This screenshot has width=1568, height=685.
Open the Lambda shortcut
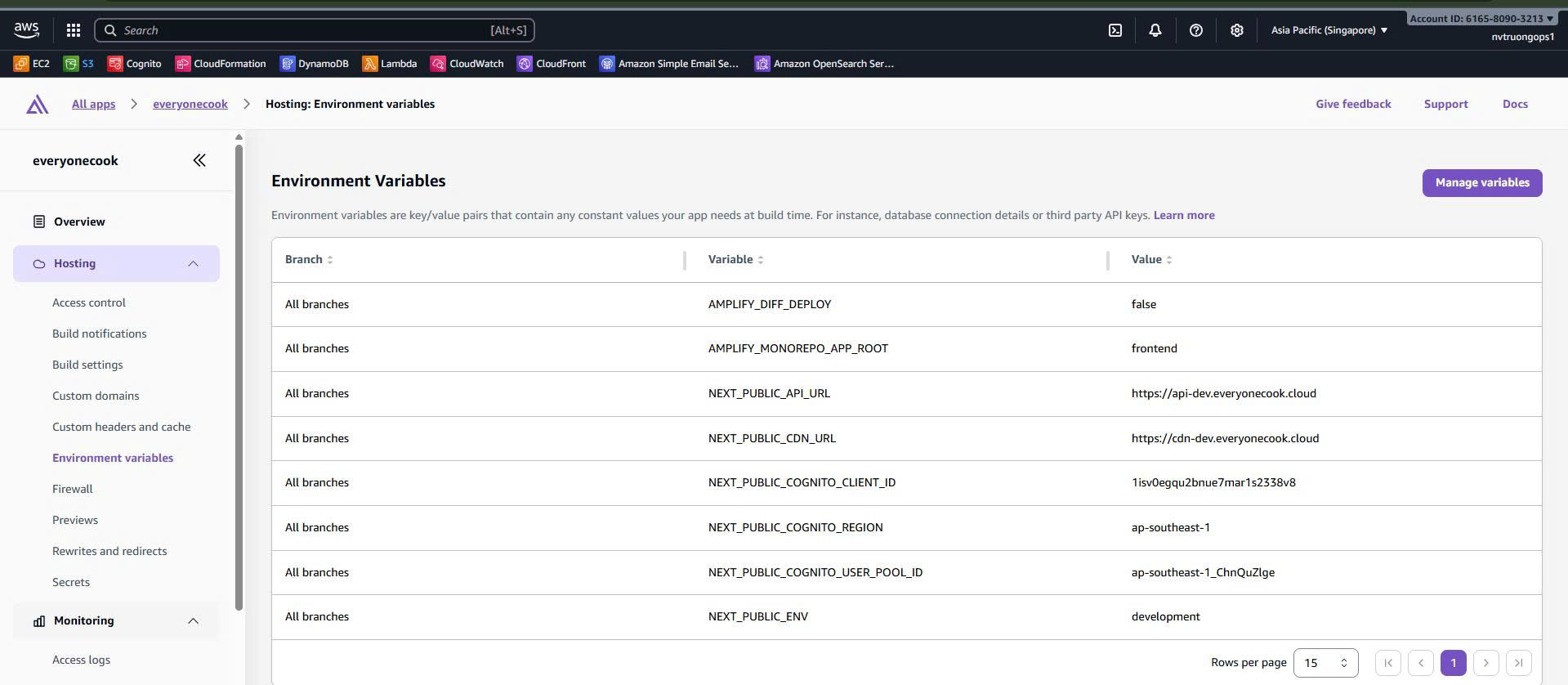point(390,63)
